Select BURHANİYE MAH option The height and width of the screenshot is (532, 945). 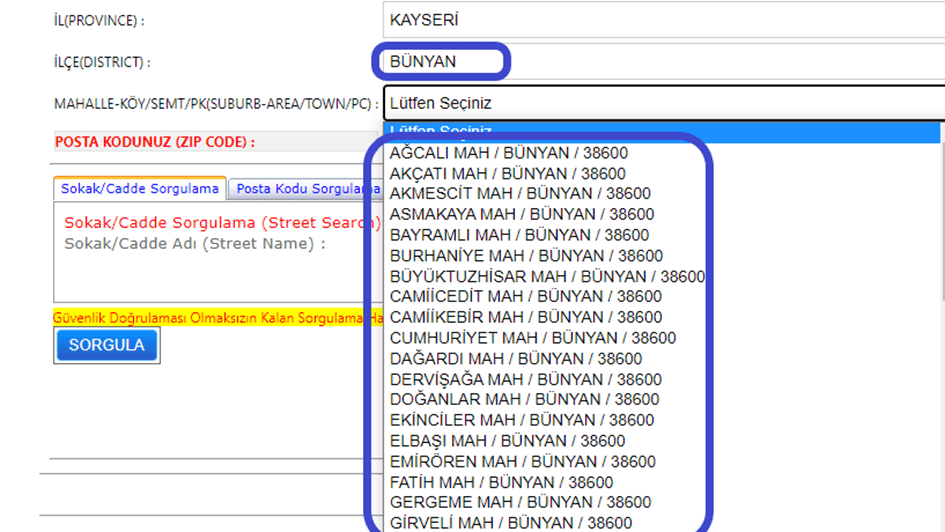point(526,256)
